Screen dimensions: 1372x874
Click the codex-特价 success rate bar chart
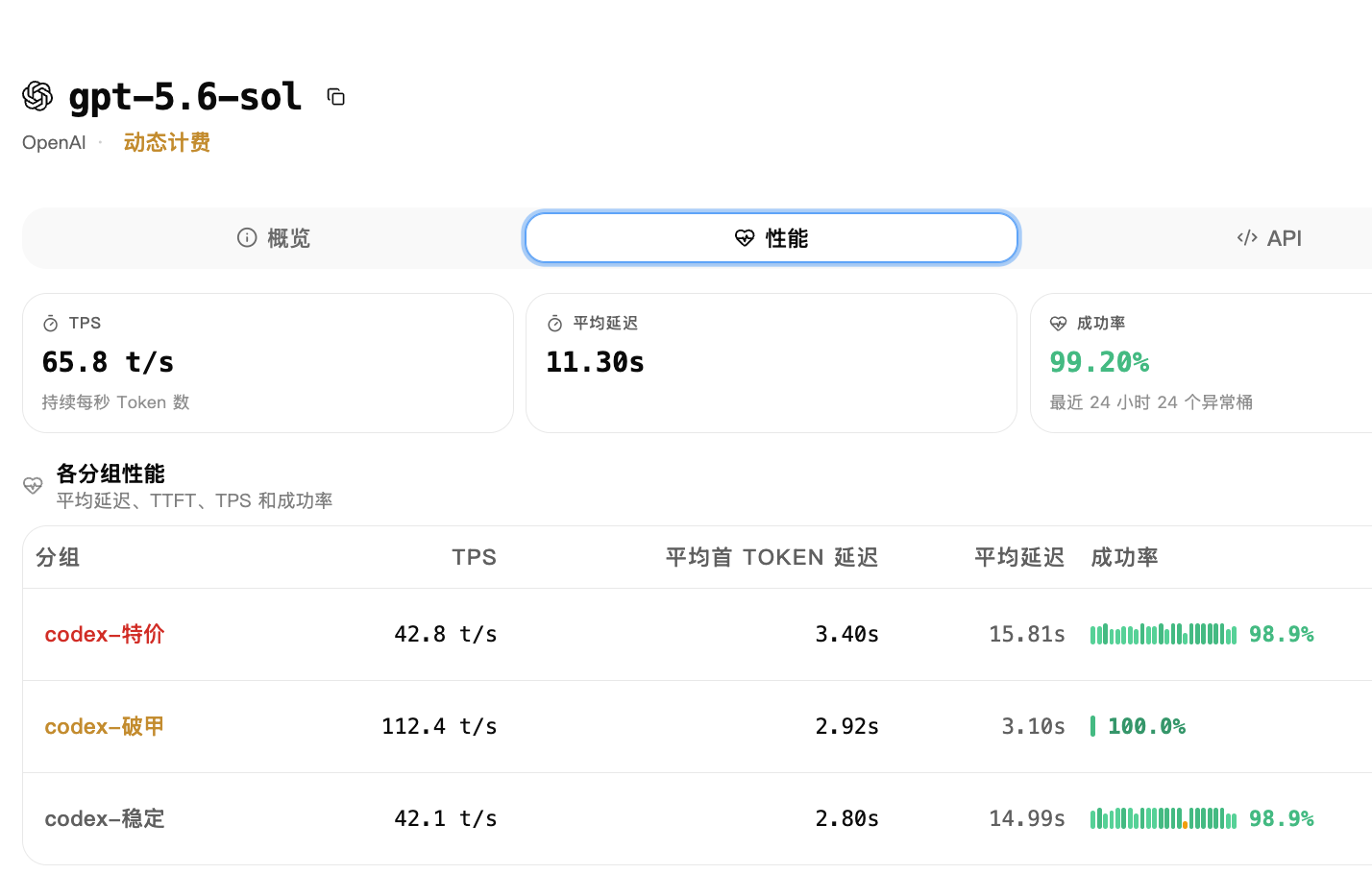[x=1164, y=634]
